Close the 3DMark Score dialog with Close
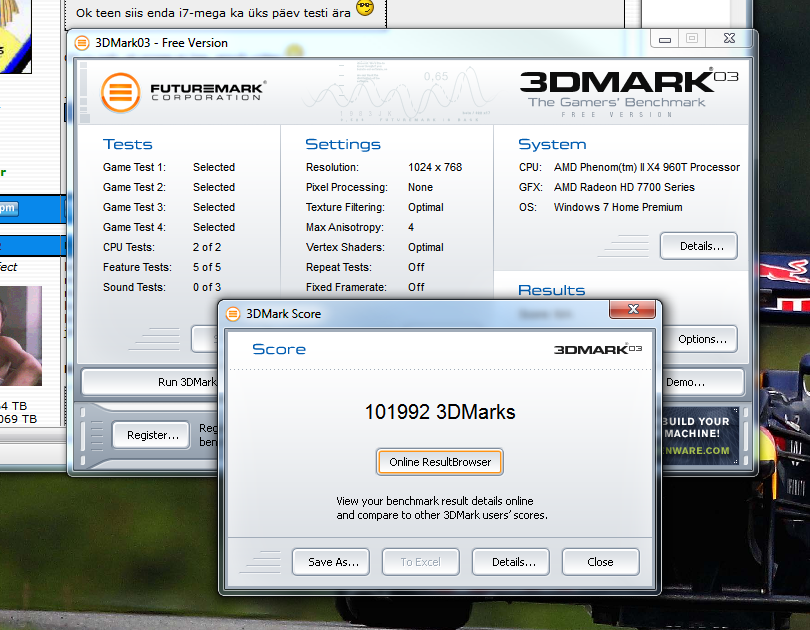 (x=601, y=562)
